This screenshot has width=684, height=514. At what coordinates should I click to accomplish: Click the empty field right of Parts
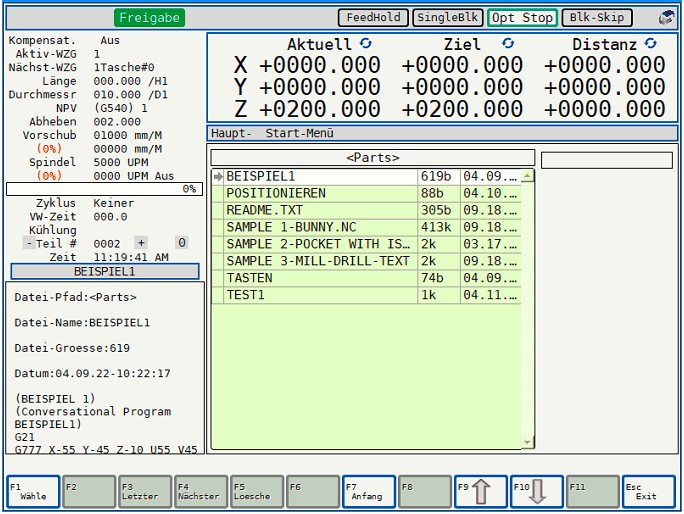point(607,160)
